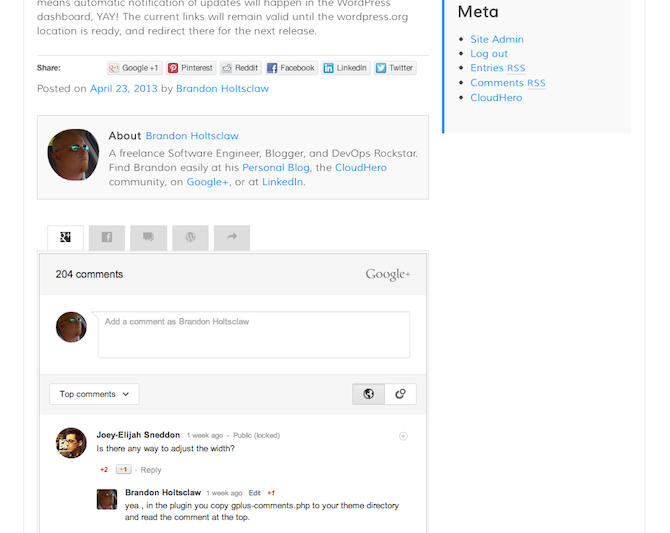670x533 pixels.
Task: Click the Log out link
Action: click(489, 54)
